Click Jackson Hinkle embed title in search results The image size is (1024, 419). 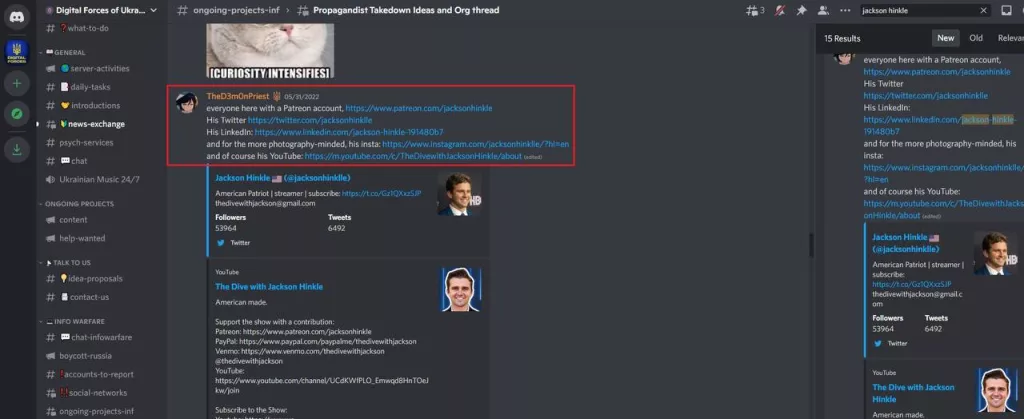906,243
